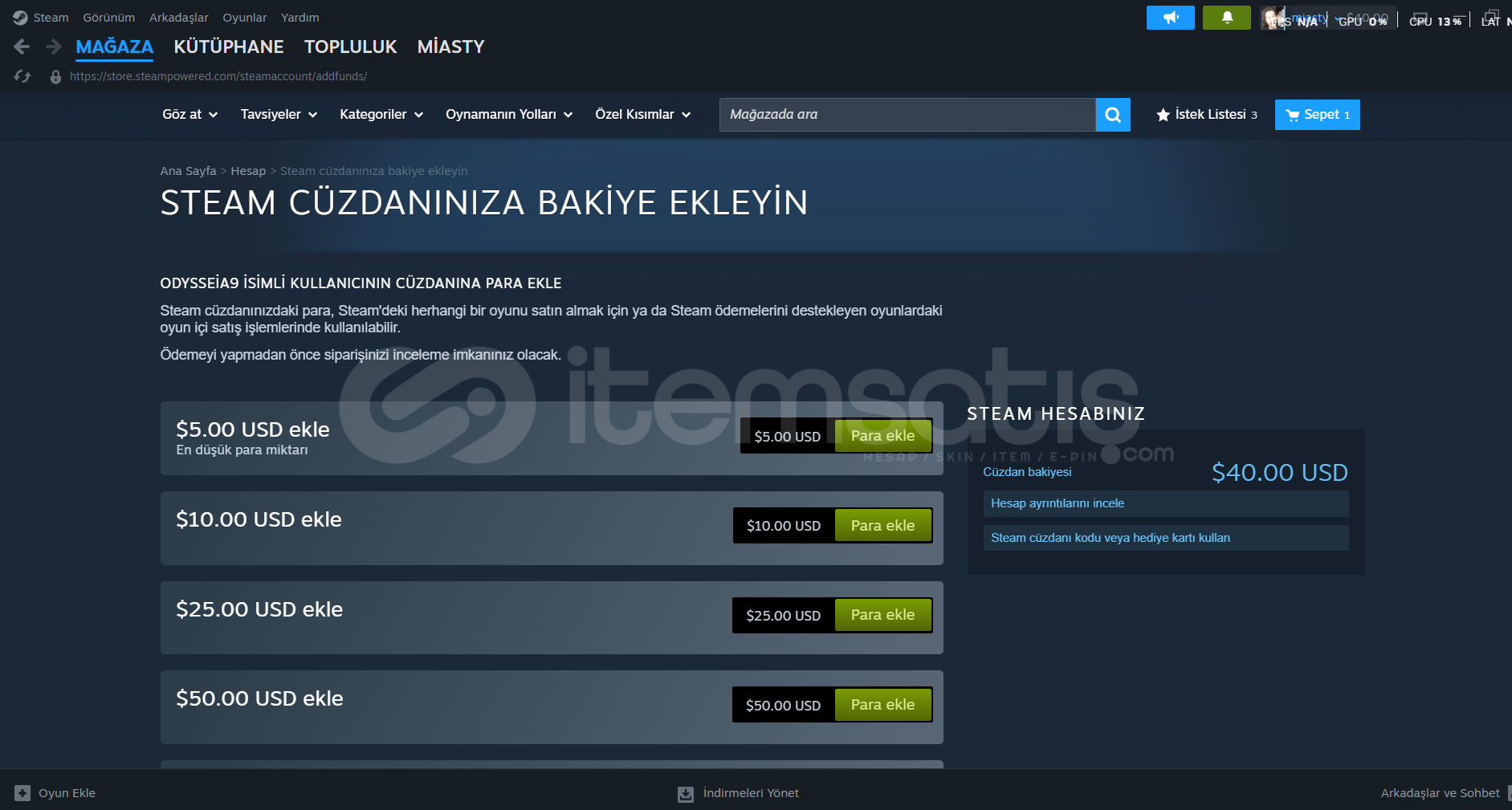Expand the Oynamanın Yolları dropdown
Viewport: 1512px width, 810px height.
(x=509, y=115)
